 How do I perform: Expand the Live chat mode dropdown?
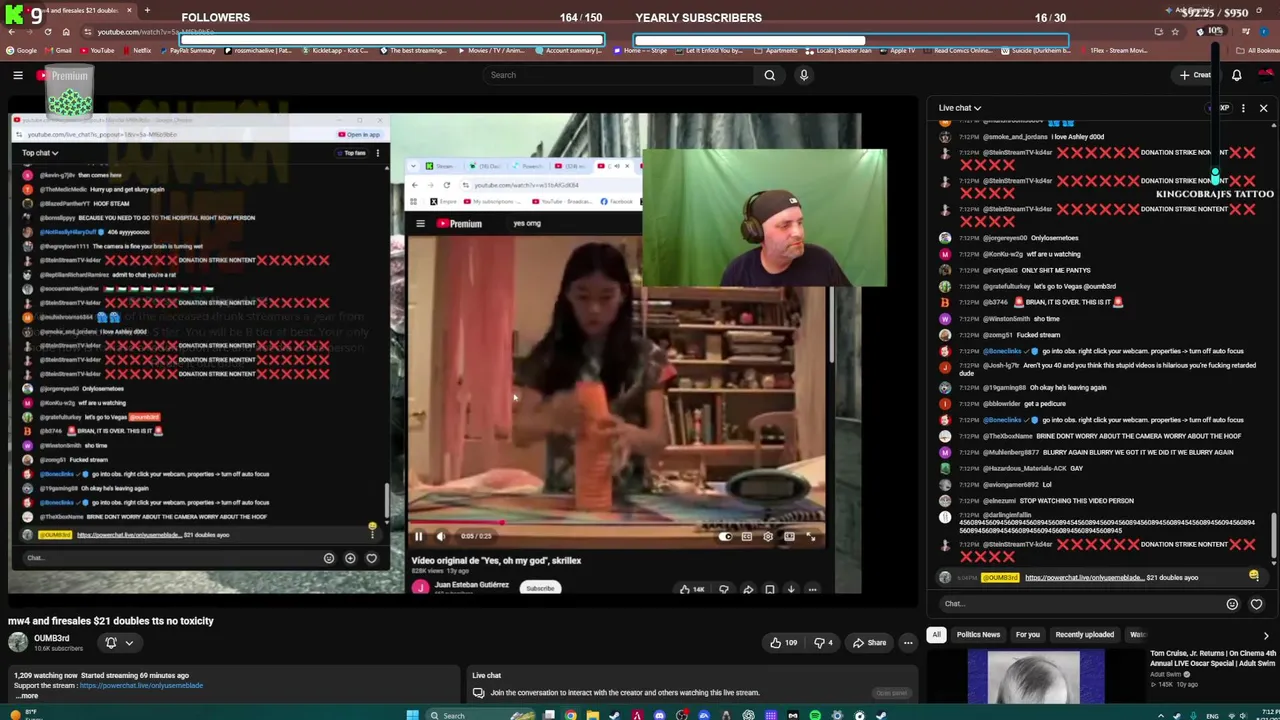pos(960,108)
